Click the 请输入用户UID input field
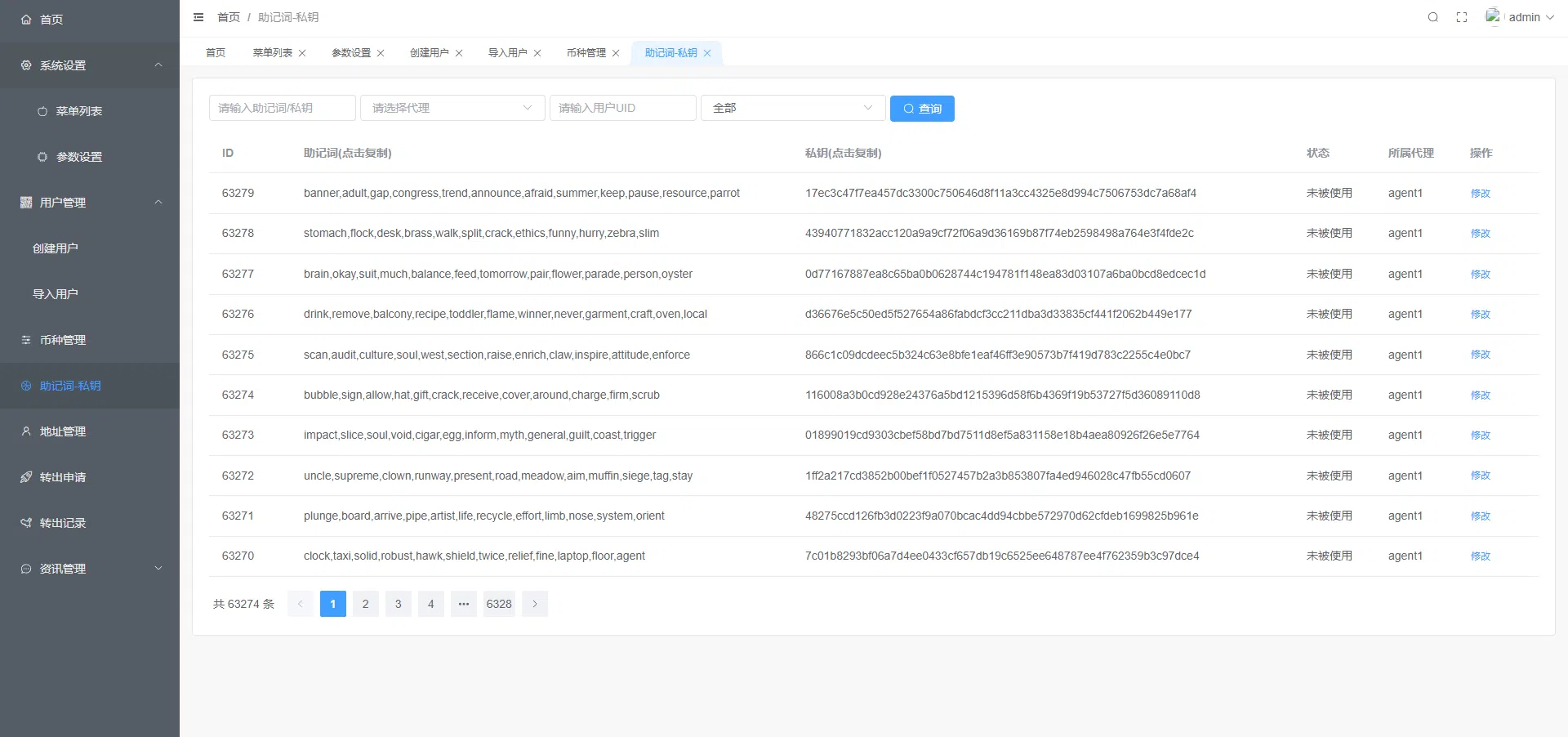The height and width of the screenshot is (737, 1568). pos(622,108)
